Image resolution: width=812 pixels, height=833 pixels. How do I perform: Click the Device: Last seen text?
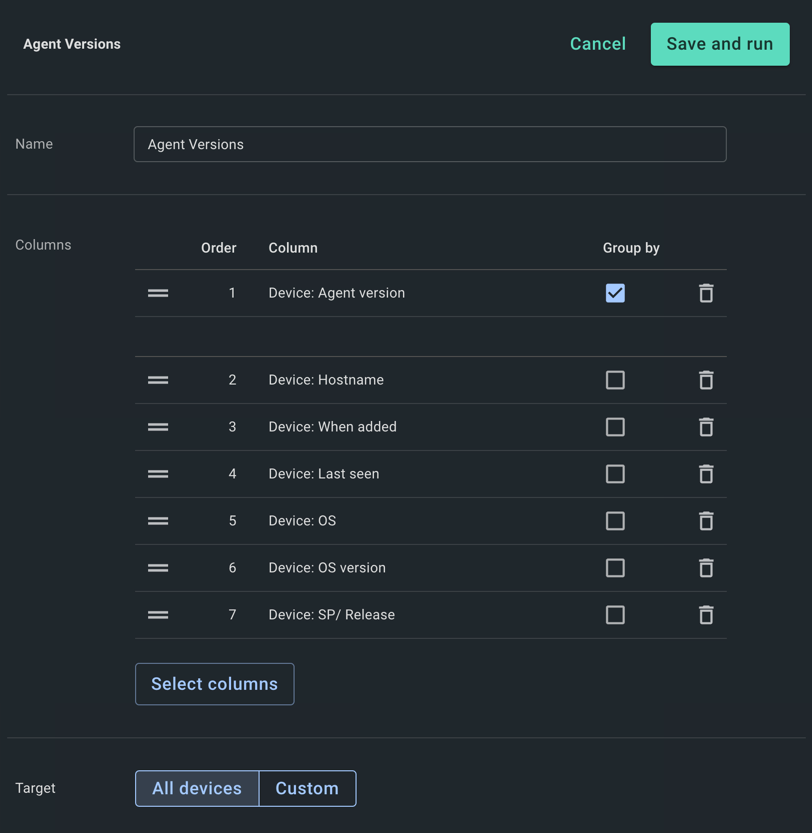point(324,473)
